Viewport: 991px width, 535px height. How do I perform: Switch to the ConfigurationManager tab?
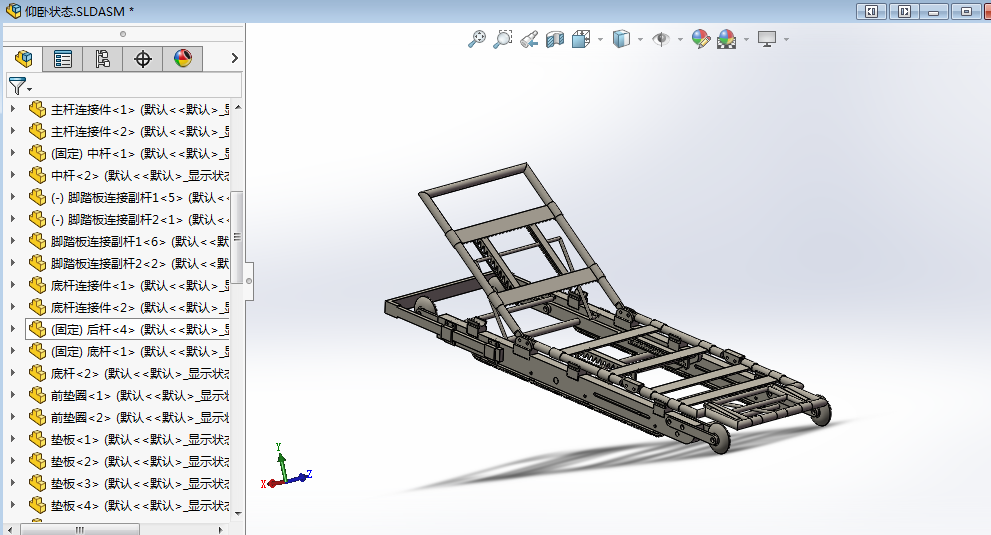(x=102, y=59)
